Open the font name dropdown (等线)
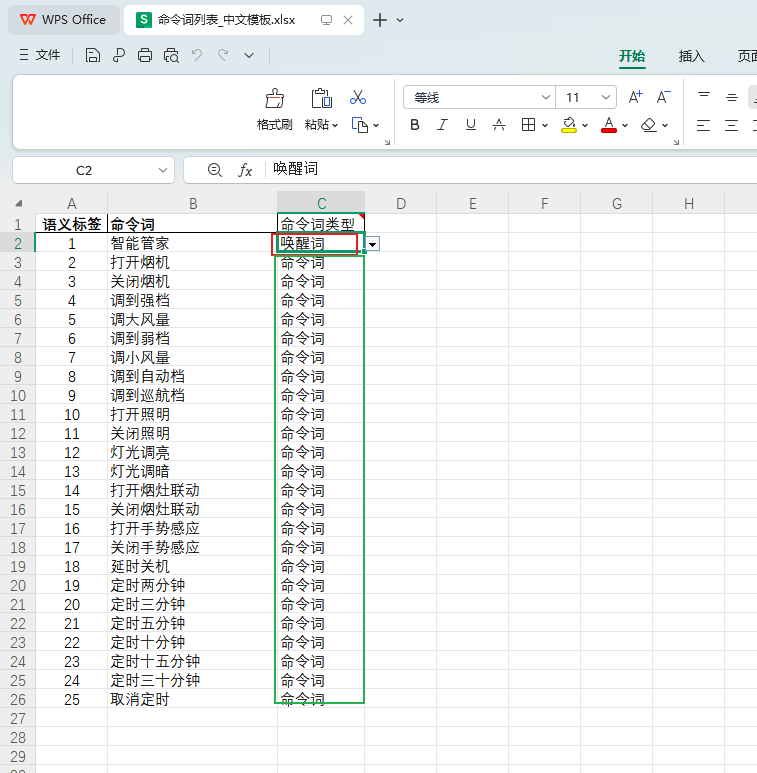The image size is (757, 773). pos(546,97)
